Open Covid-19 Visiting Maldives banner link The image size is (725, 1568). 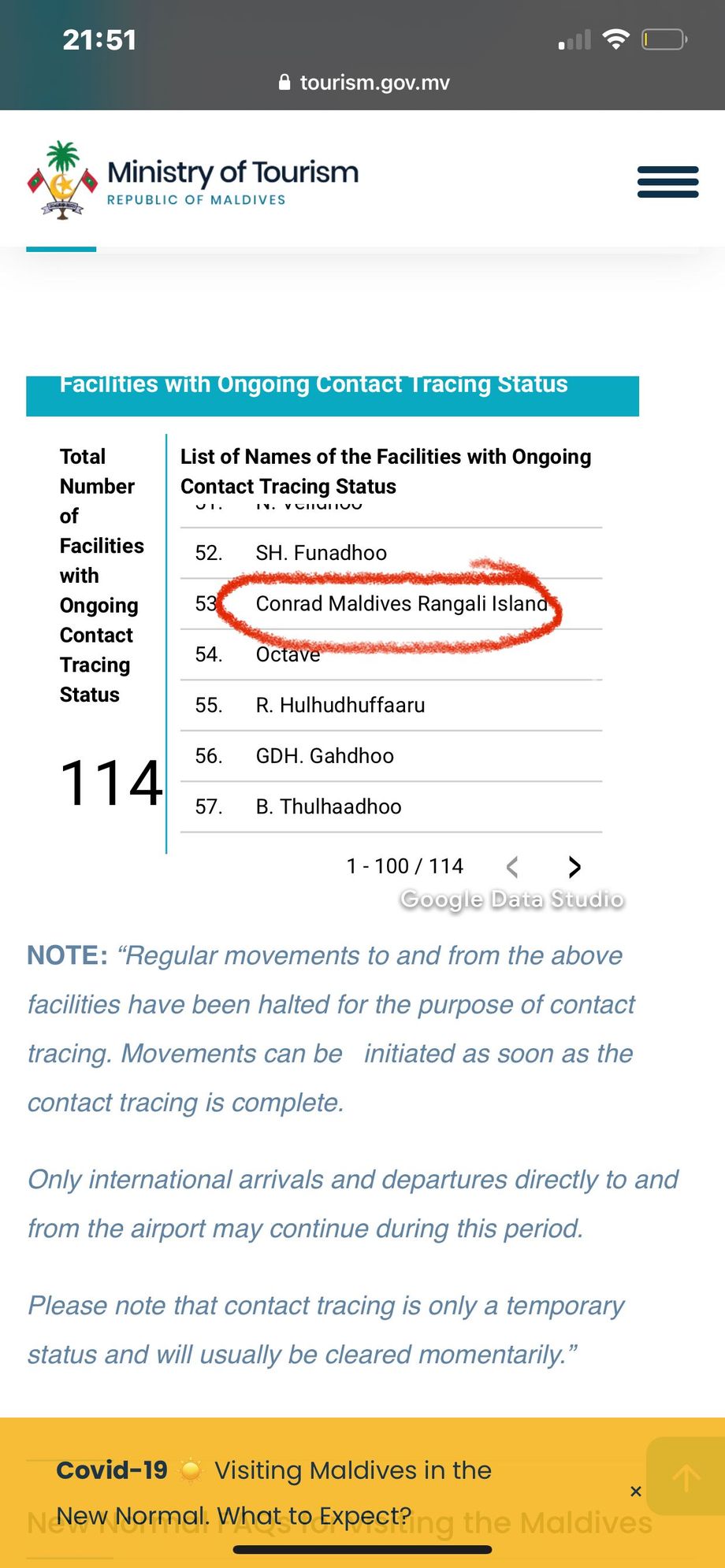[274, 1492]
